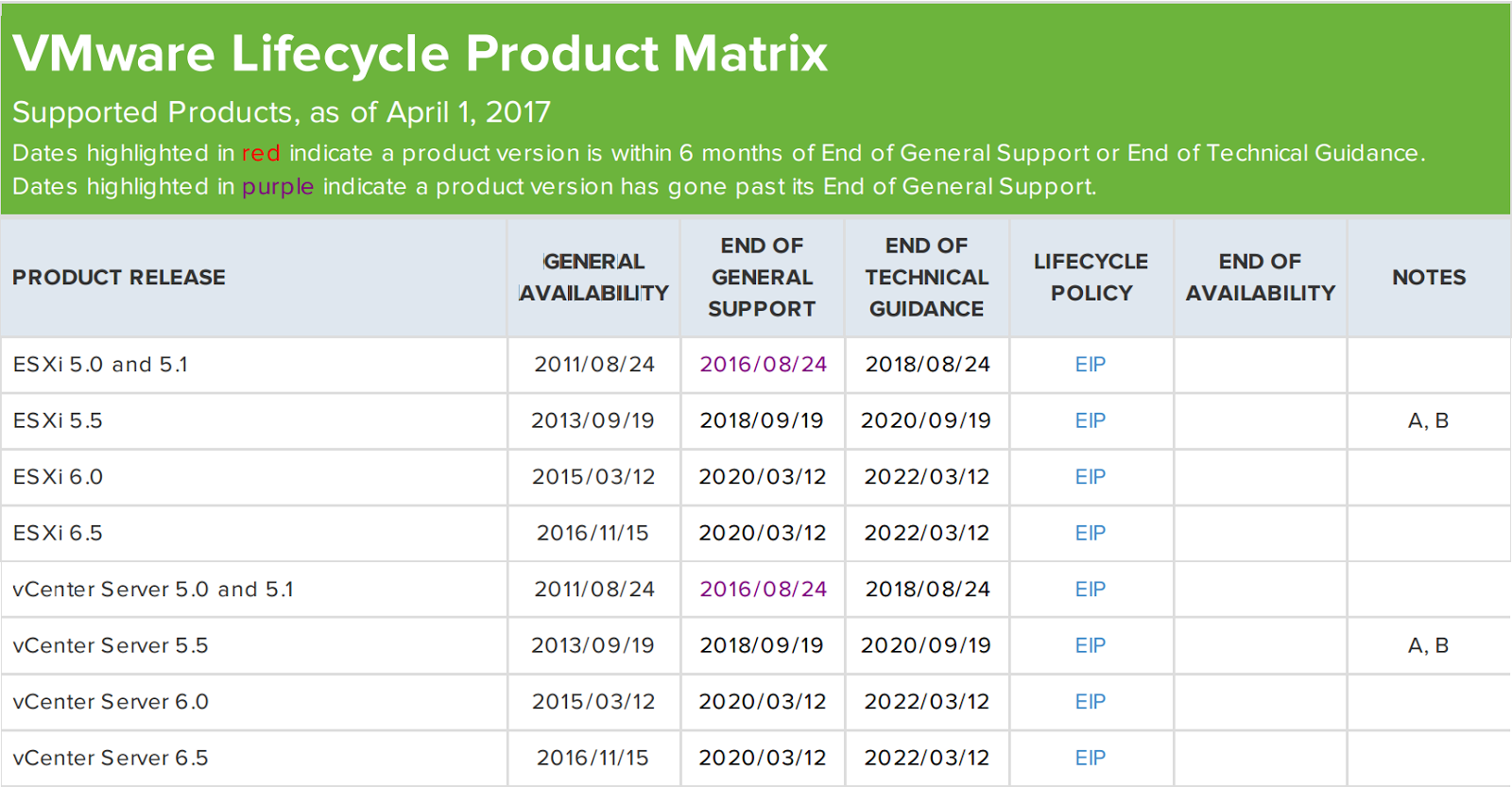1512x787 pixels.
Task: Open the EIP link in the ESXi 5.5 row
Action: [x=1090, y=420]
